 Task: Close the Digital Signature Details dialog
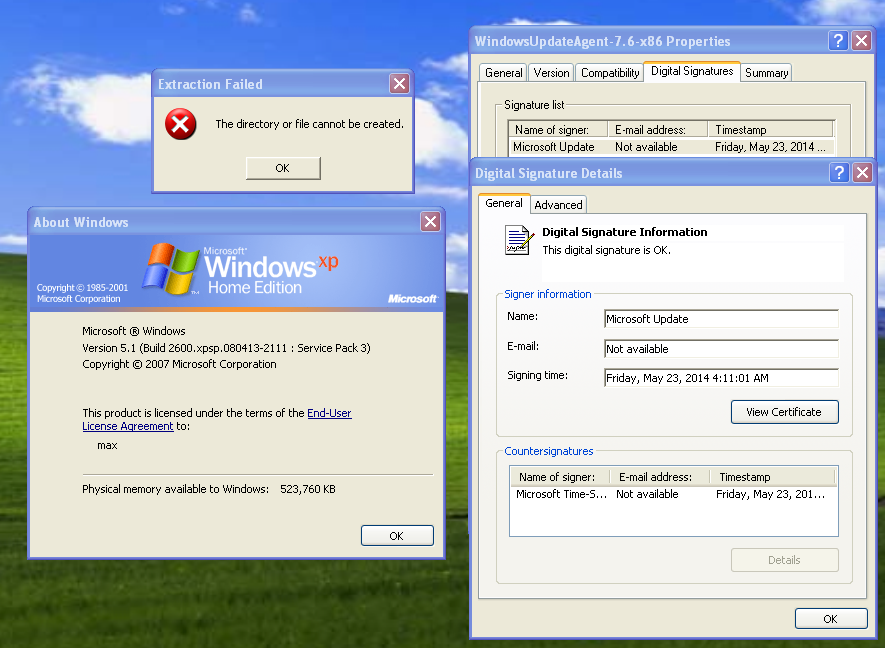[x=862, y=173]
